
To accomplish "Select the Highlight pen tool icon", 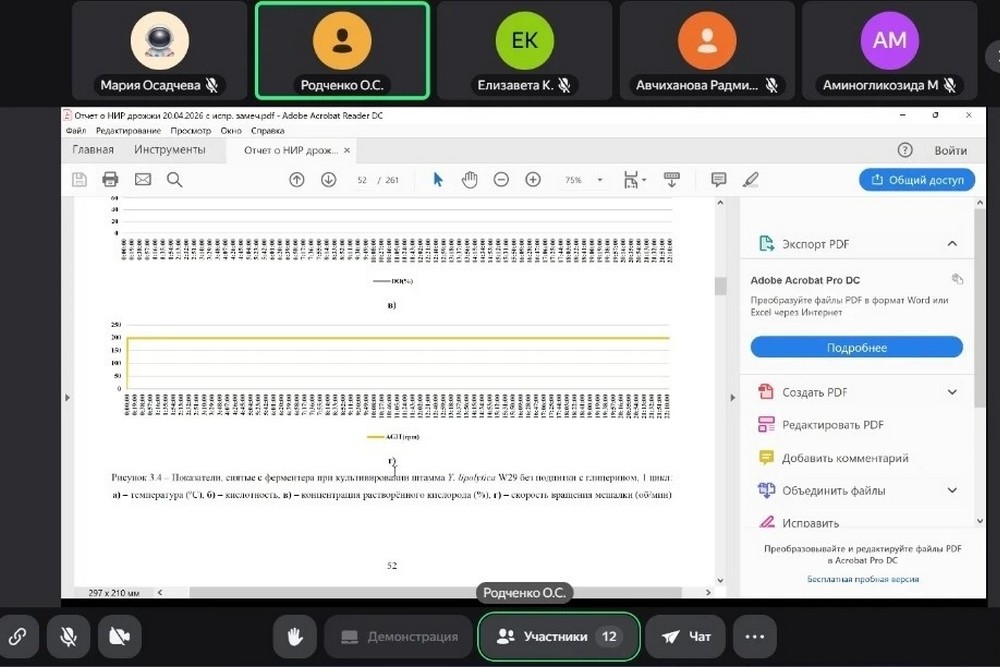I will point(751,180).
